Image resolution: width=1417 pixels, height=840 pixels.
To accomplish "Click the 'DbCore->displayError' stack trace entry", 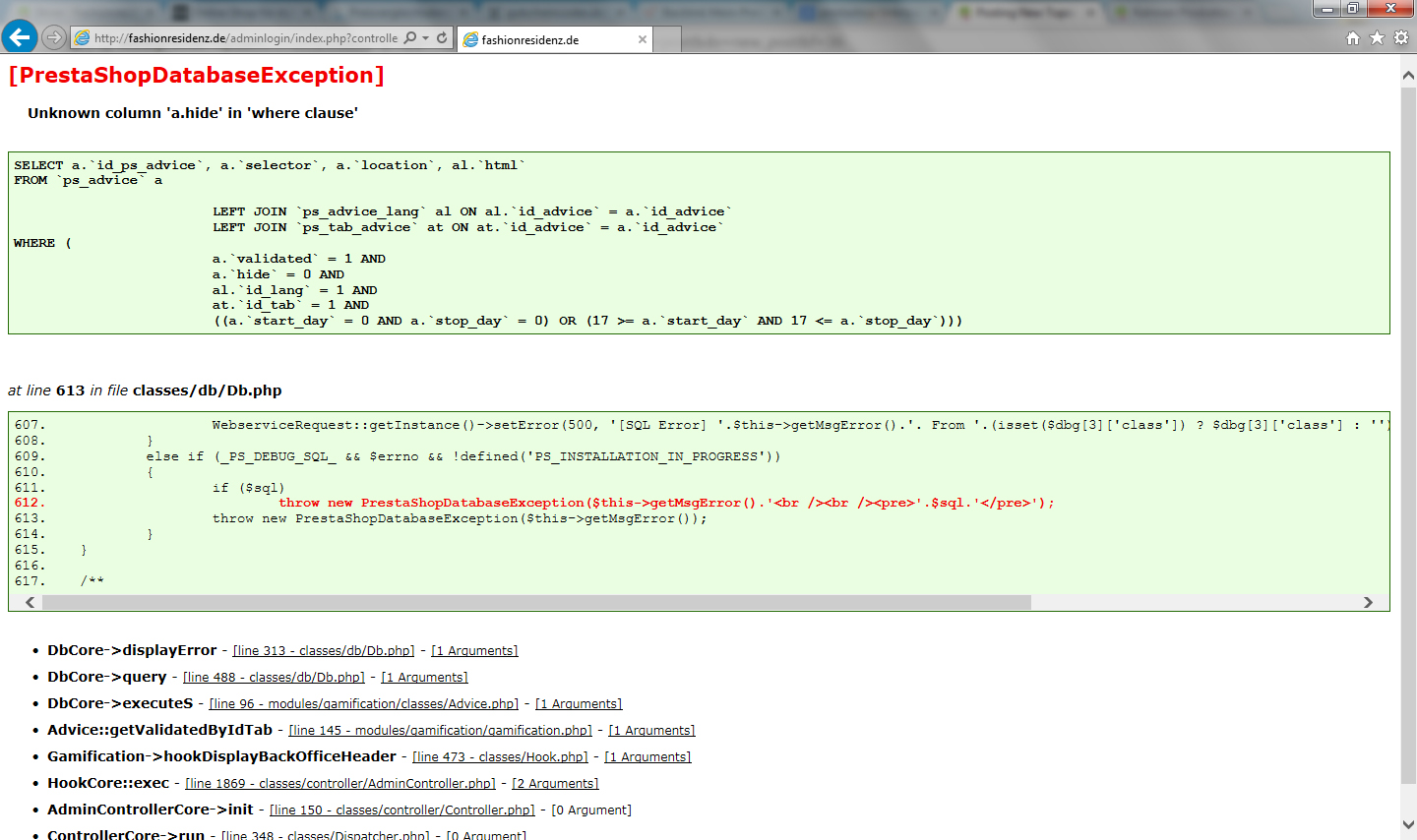I will [132, 651].
